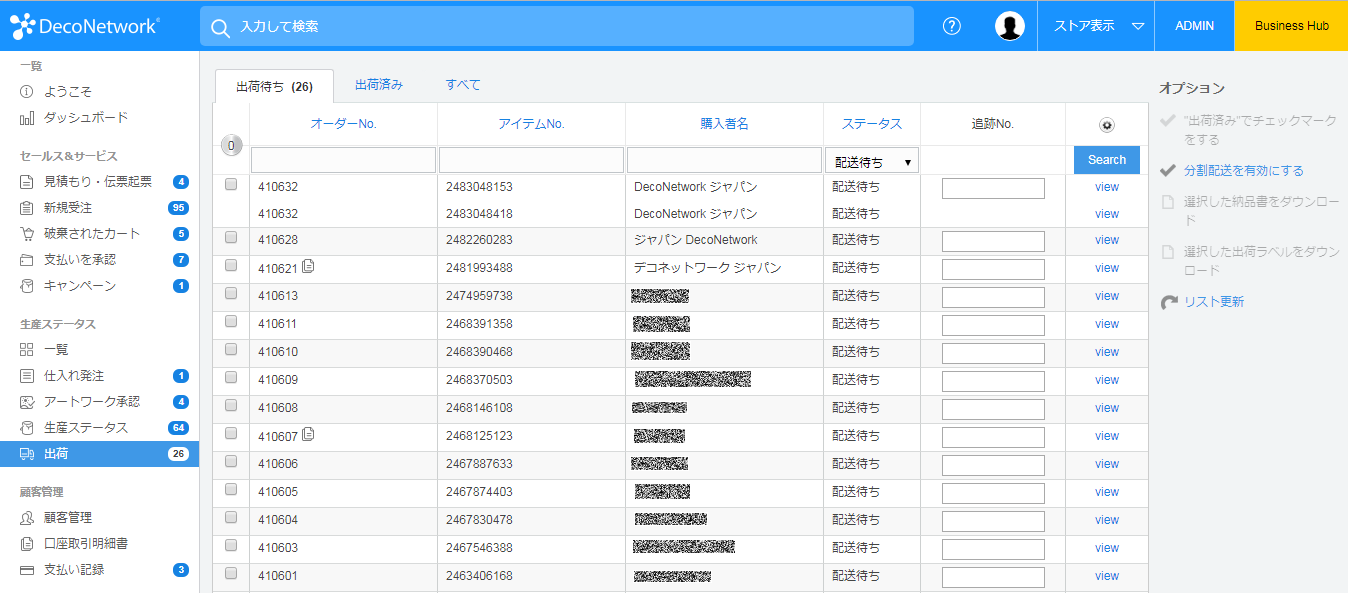1348x593 pixels.
Task: Open the ステータス filter dropdown
Action: (872, 161)
